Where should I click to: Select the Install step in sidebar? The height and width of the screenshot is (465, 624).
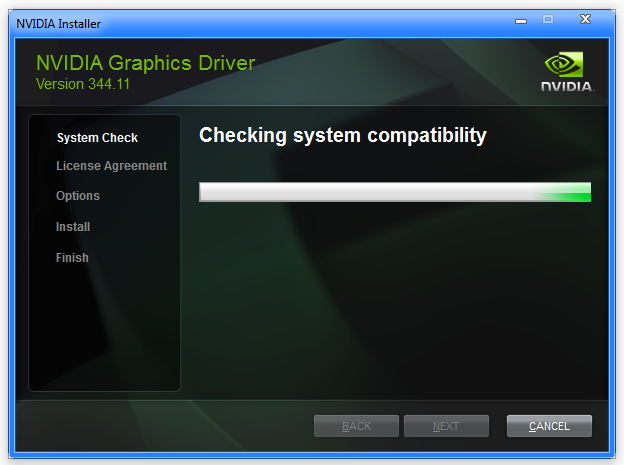(x=73, y=227)
